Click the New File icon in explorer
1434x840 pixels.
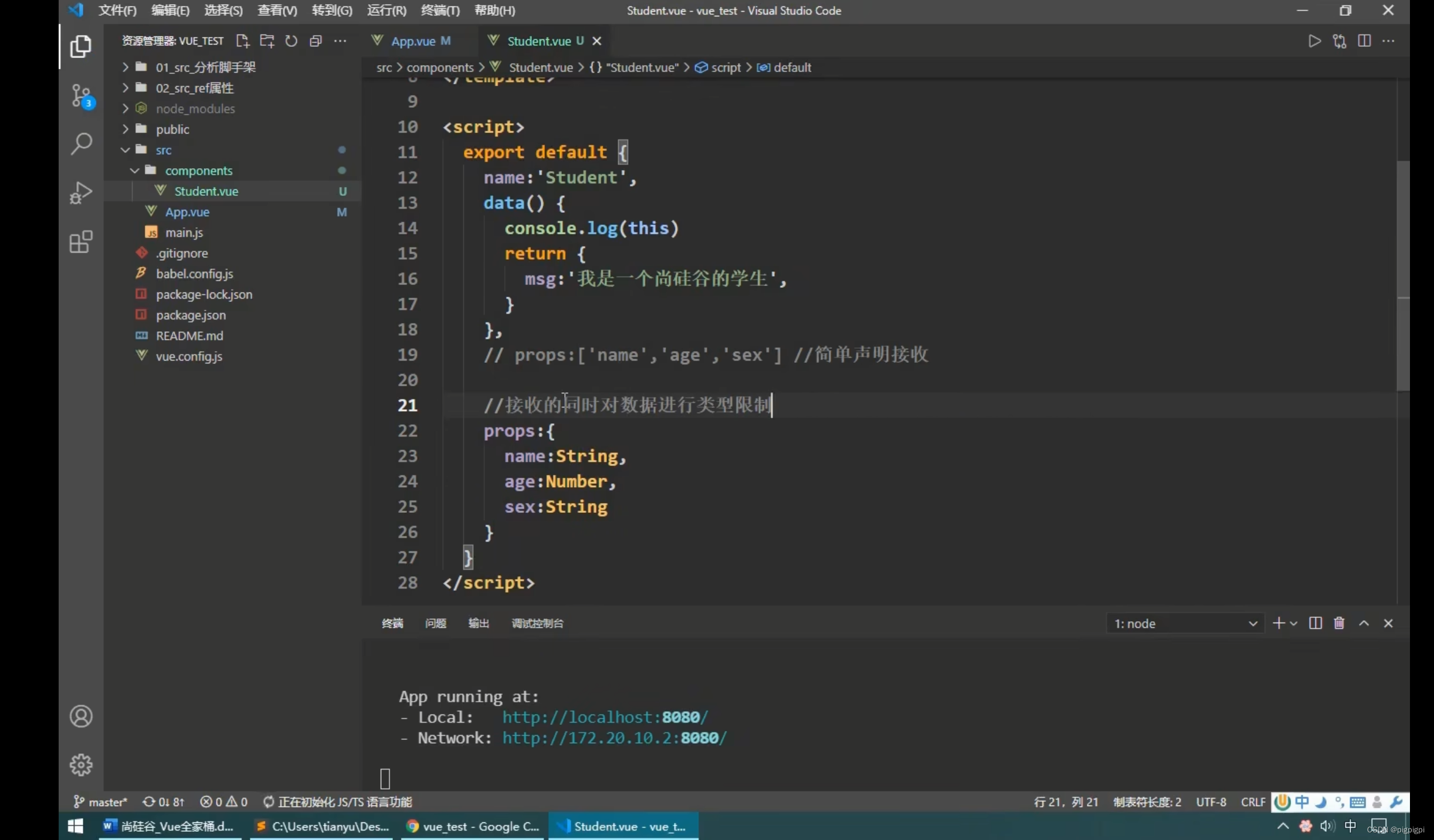point(242,41)
